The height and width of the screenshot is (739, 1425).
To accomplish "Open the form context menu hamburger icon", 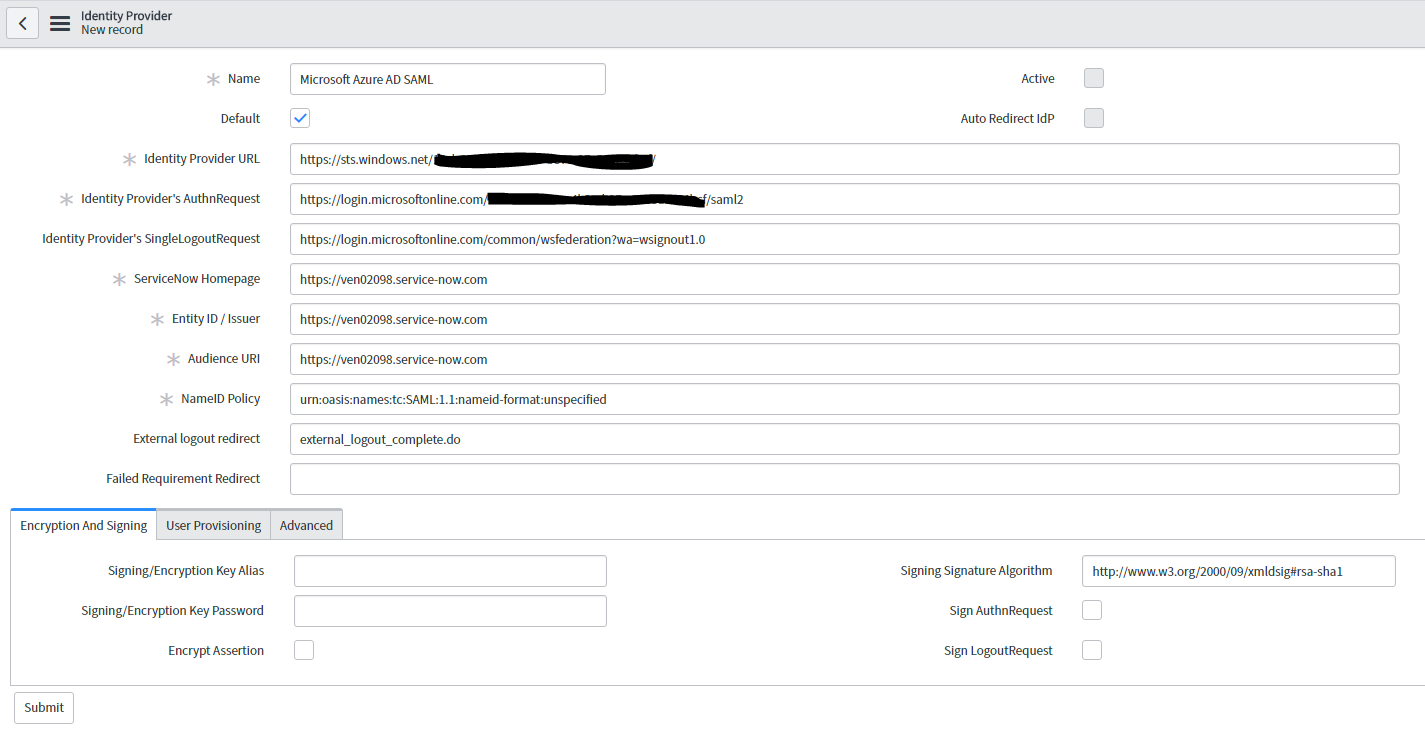I will point(59,23).
